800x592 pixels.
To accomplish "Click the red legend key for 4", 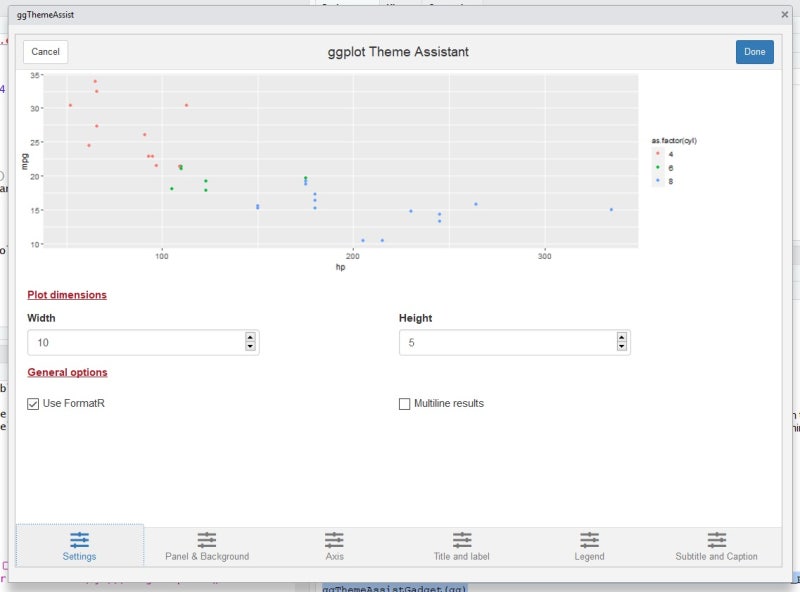I will click(x=658, y=154).
